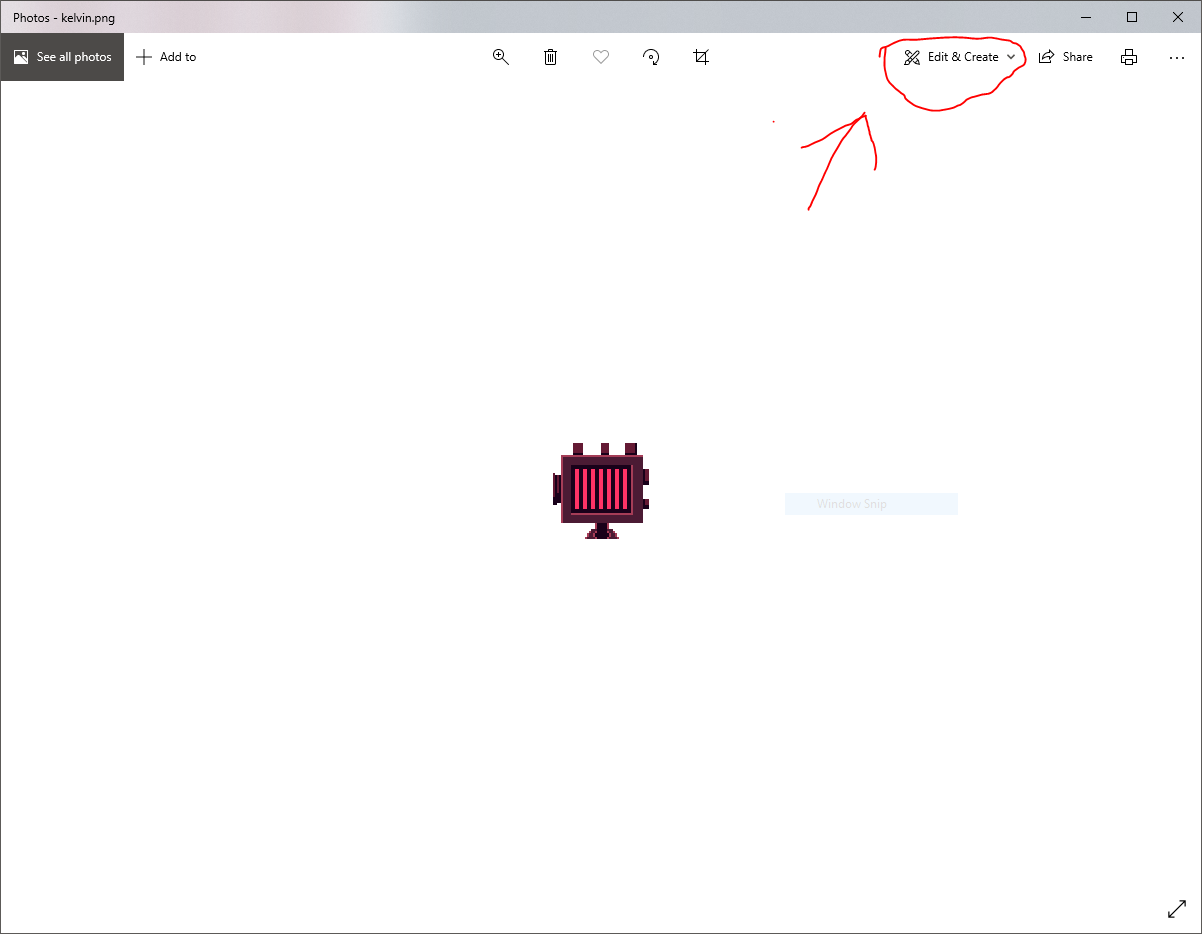Toggle the heart favorite icon
The width and height of the screenshot is (1202, 934).
point(601,57)
